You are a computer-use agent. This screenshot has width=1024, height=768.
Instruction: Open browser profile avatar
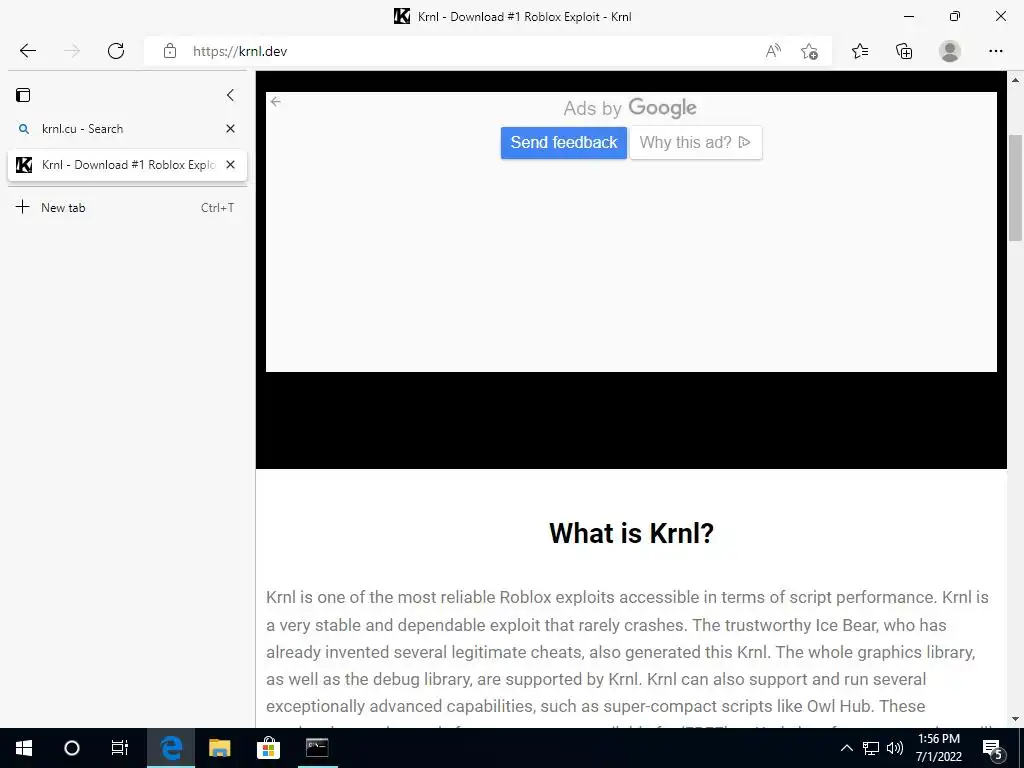pos(950,51)
